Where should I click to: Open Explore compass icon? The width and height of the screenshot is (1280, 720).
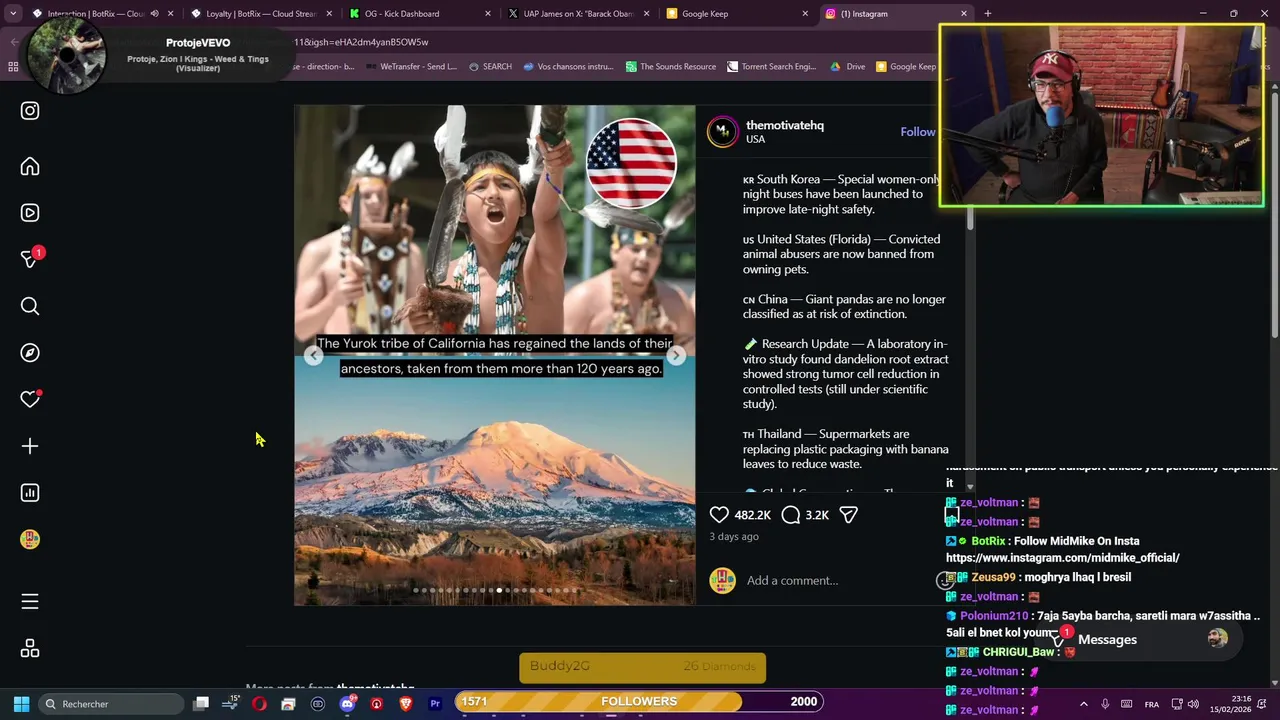[x=30, y=353]
